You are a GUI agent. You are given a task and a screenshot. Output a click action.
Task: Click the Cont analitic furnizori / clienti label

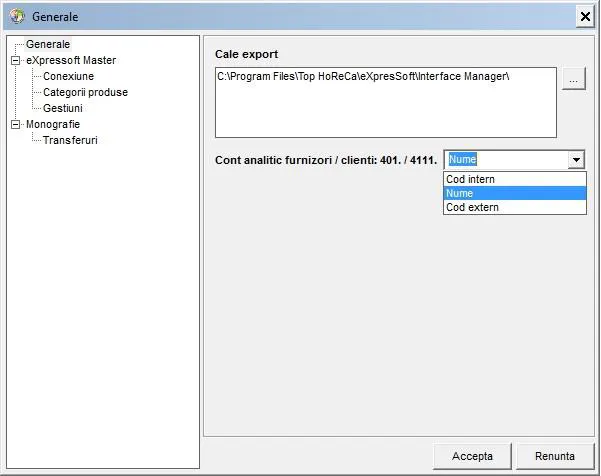pos(326,160)
